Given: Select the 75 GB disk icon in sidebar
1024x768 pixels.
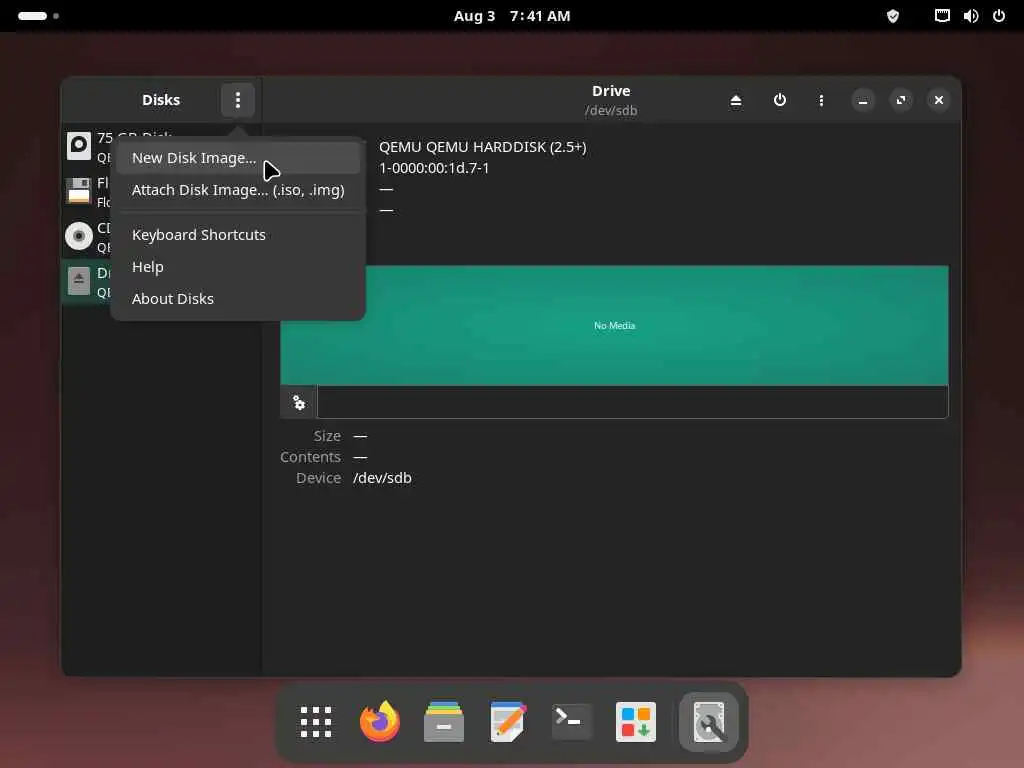Looking at the screenshot, I should tap(79, 146).
